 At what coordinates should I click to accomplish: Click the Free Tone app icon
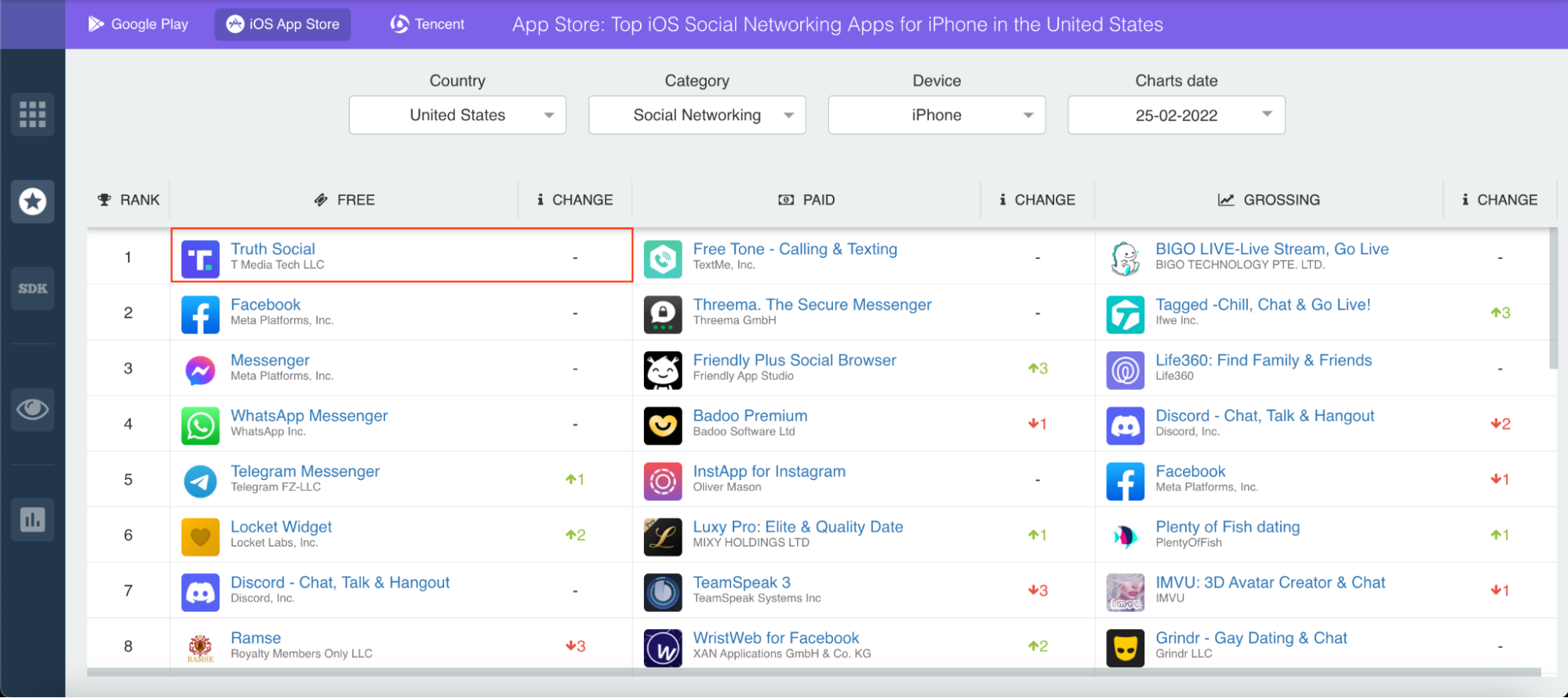[663, 259]
